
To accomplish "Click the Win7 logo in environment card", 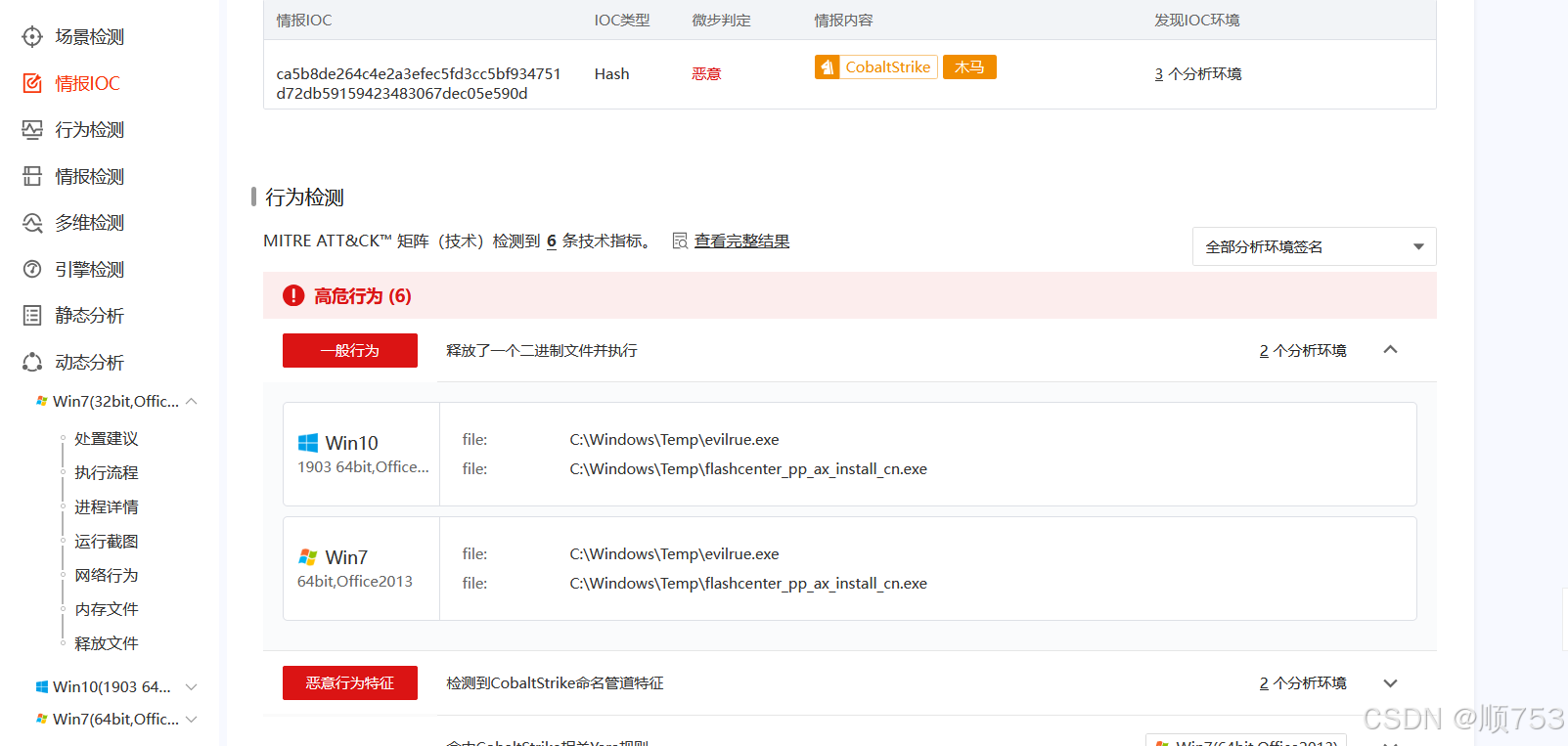I will 308,557.
